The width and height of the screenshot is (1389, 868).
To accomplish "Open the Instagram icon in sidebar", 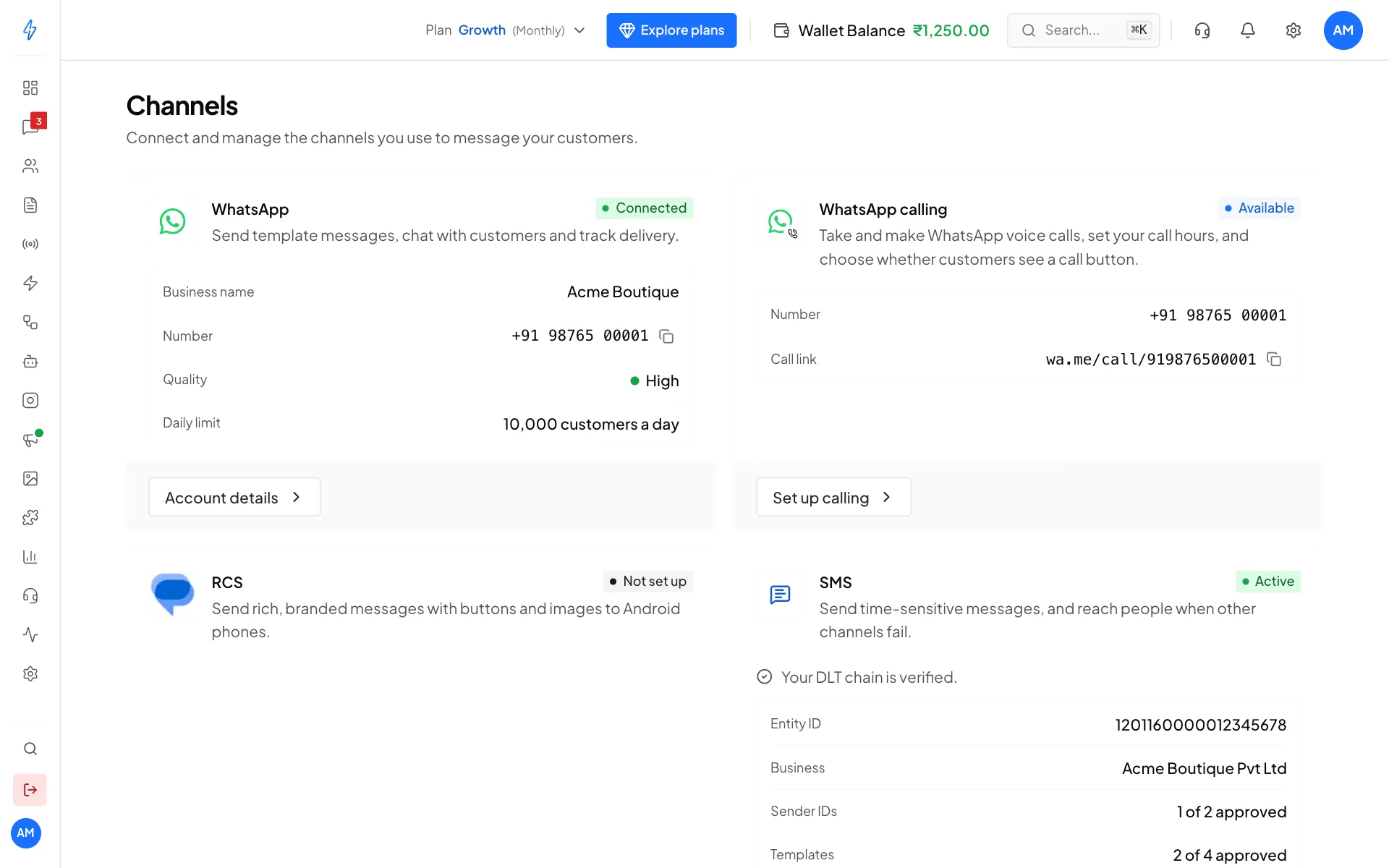I will pyautogui.click(x=30, y=400).
